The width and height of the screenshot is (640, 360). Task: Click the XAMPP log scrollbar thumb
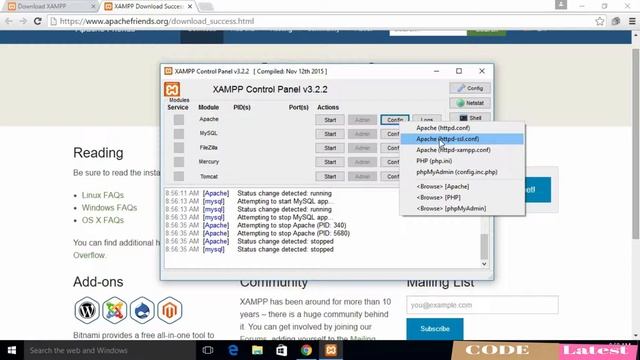click(x=484, y=247)
